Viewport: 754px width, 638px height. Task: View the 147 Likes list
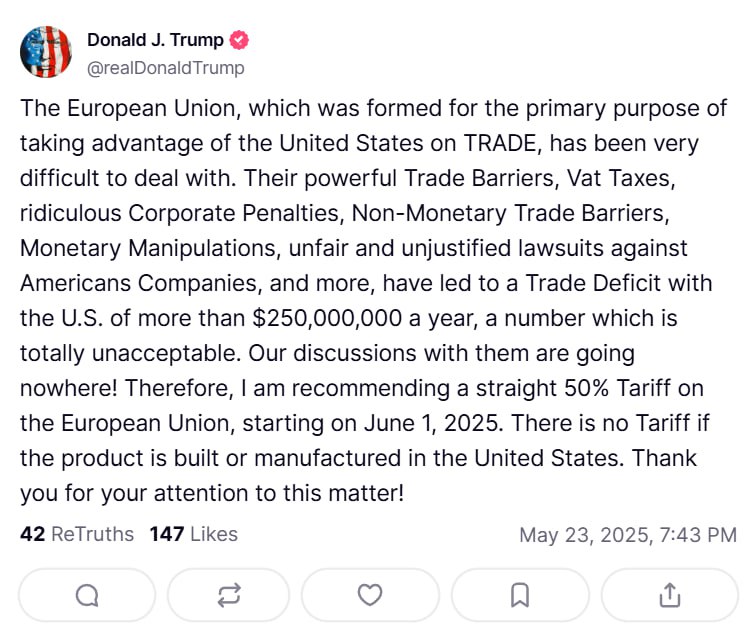click(193, 534)
